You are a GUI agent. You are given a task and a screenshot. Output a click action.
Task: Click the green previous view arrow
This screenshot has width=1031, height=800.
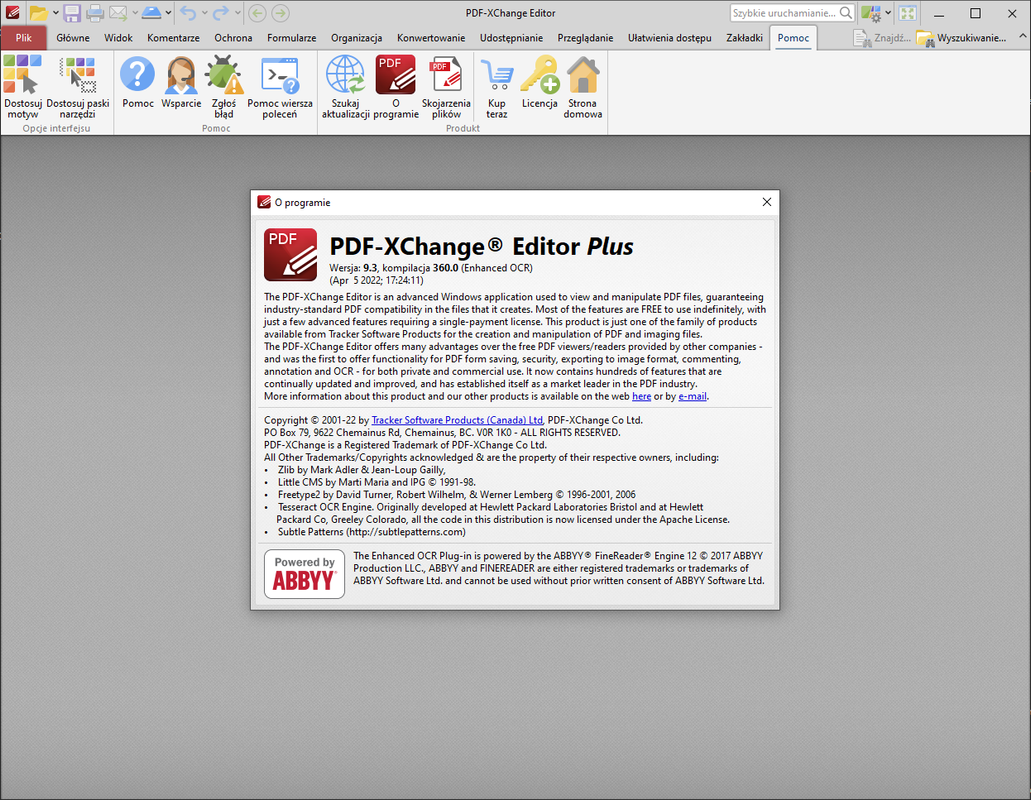coord(257,12)
